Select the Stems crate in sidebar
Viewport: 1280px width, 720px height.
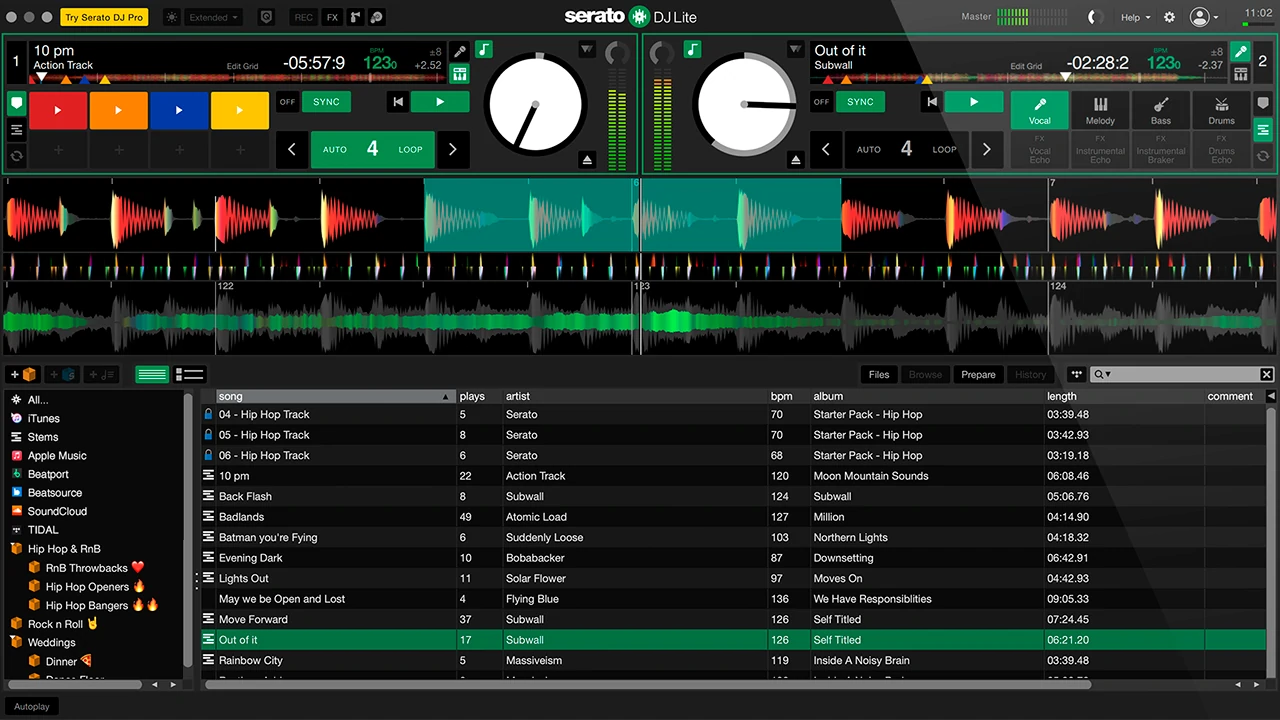point(43,437)
